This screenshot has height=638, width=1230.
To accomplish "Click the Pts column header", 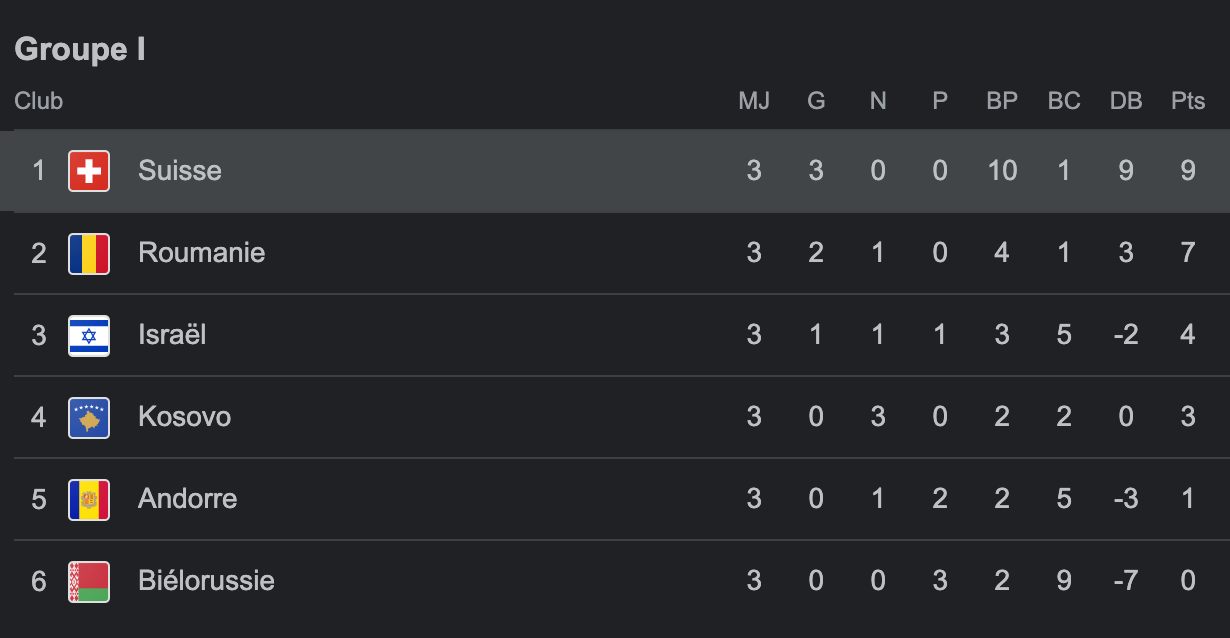I will [1188, 101].
